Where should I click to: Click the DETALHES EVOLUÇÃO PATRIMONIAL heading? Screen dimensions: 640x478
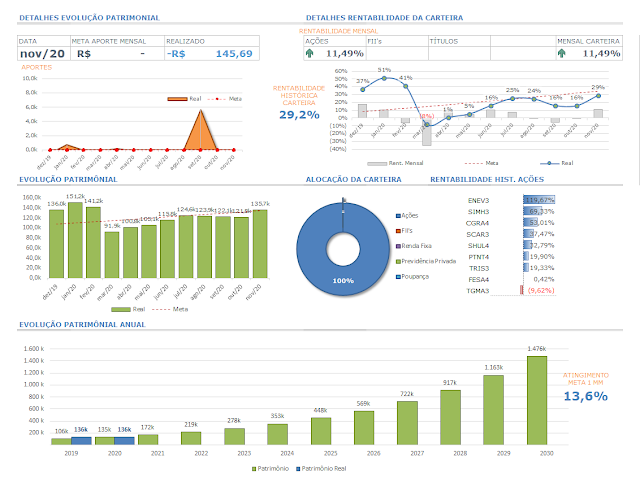click(x=89, y=18)
